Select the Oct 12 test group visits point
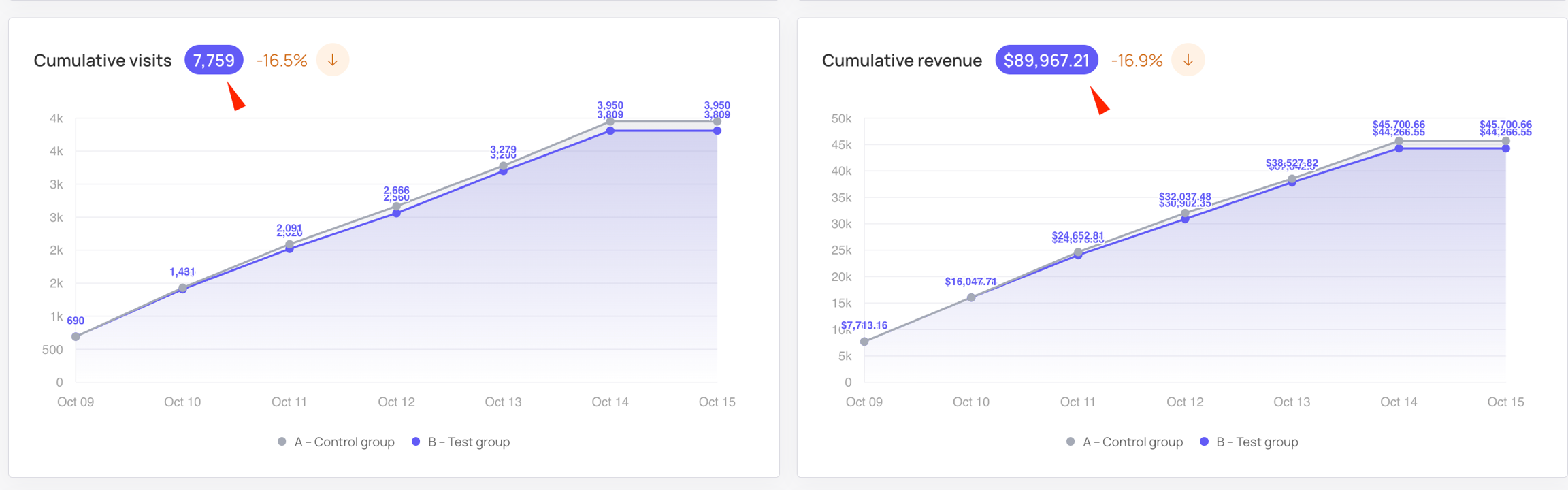1568x490 pixels. 397,214
